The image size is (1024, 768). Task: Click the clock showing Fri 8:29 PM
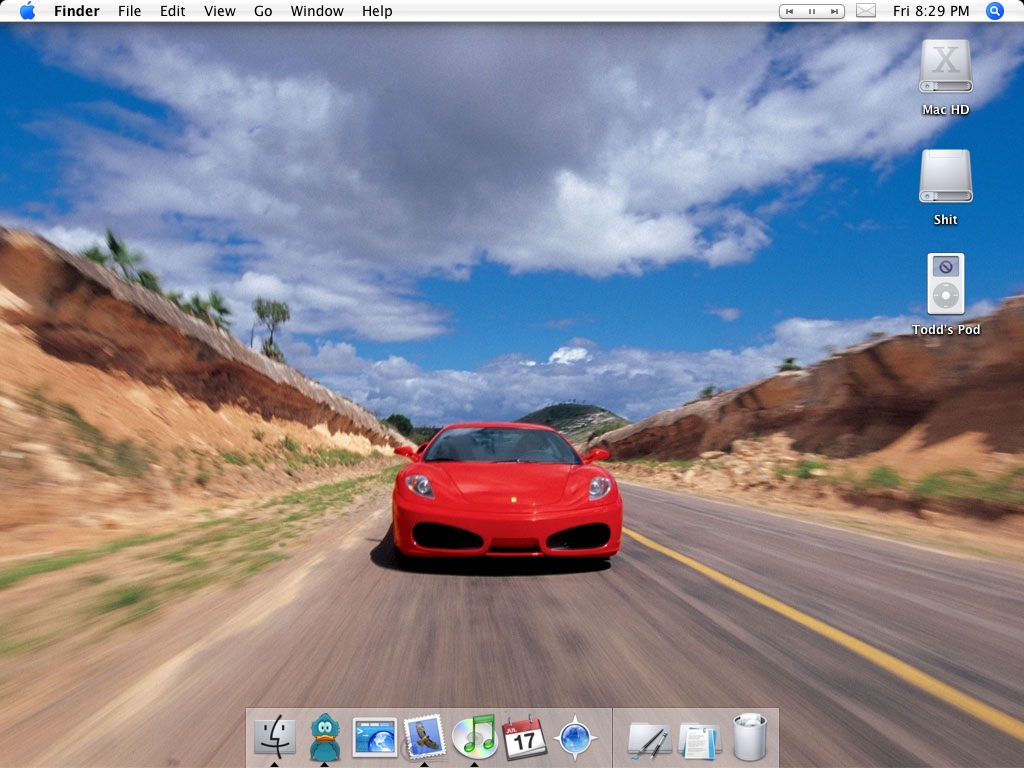point(930,11)
